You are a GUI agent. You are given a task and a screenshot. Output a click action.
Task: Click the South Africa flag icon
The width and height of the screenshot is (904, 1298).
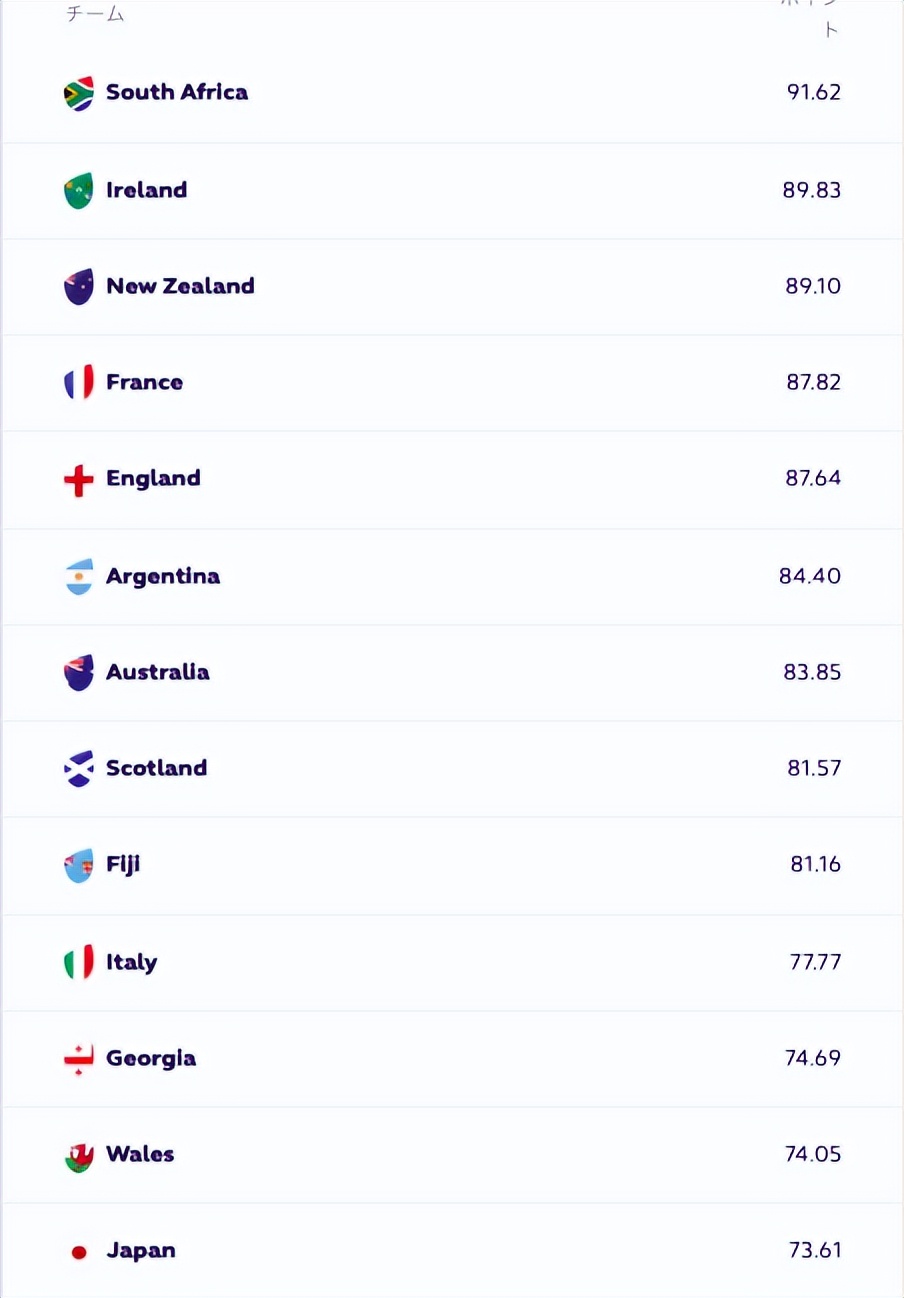tap(79, 93)
